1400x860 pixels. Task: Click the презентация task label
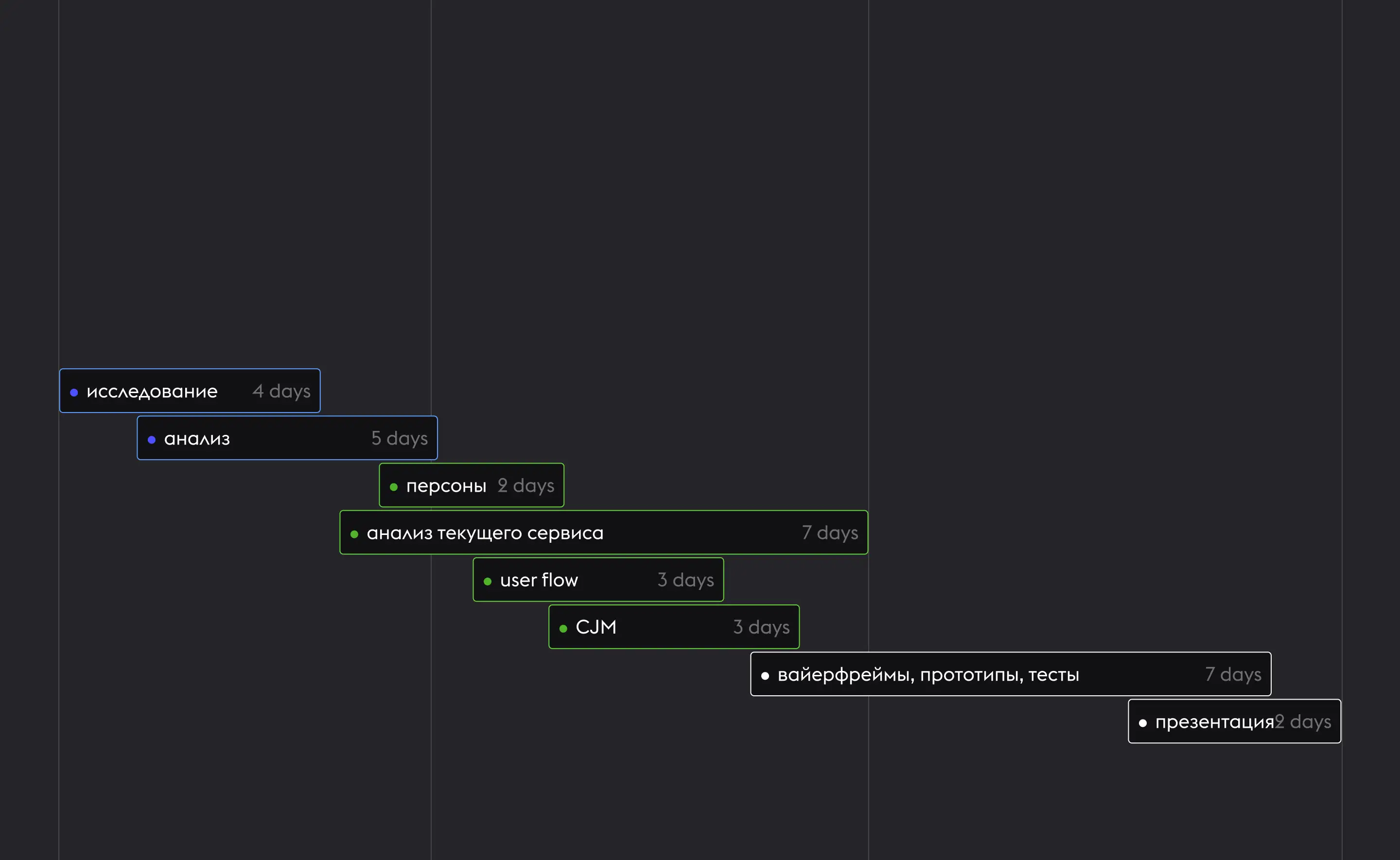click(x=1214, y=722)
